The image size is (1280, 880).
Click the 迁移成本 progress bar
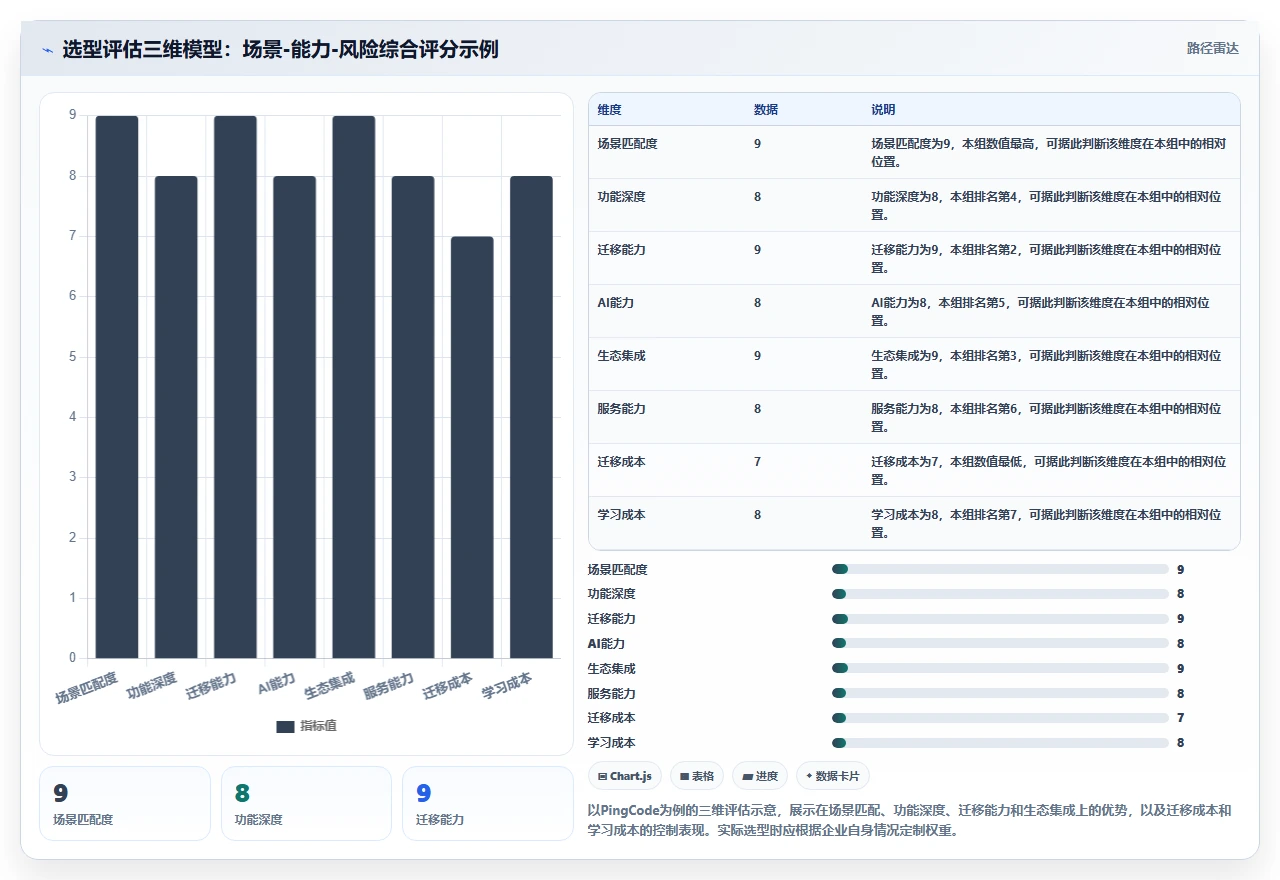1000,718
